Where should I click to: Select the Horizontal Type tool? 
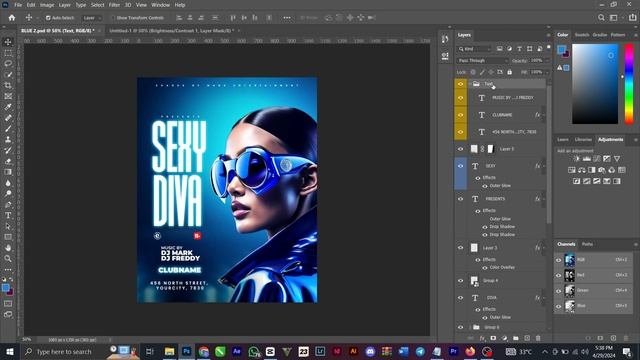point(8,216)
